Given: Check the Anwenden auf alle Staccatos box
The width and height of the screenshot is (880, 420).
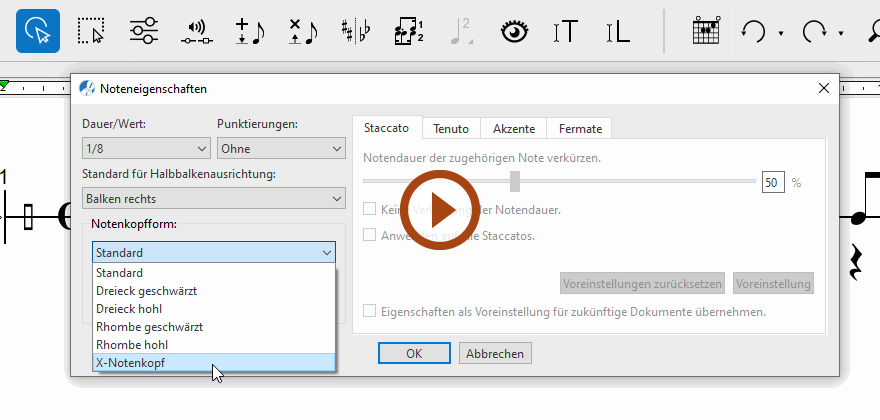Looking at the screenshot, I should tap(370, 236).
